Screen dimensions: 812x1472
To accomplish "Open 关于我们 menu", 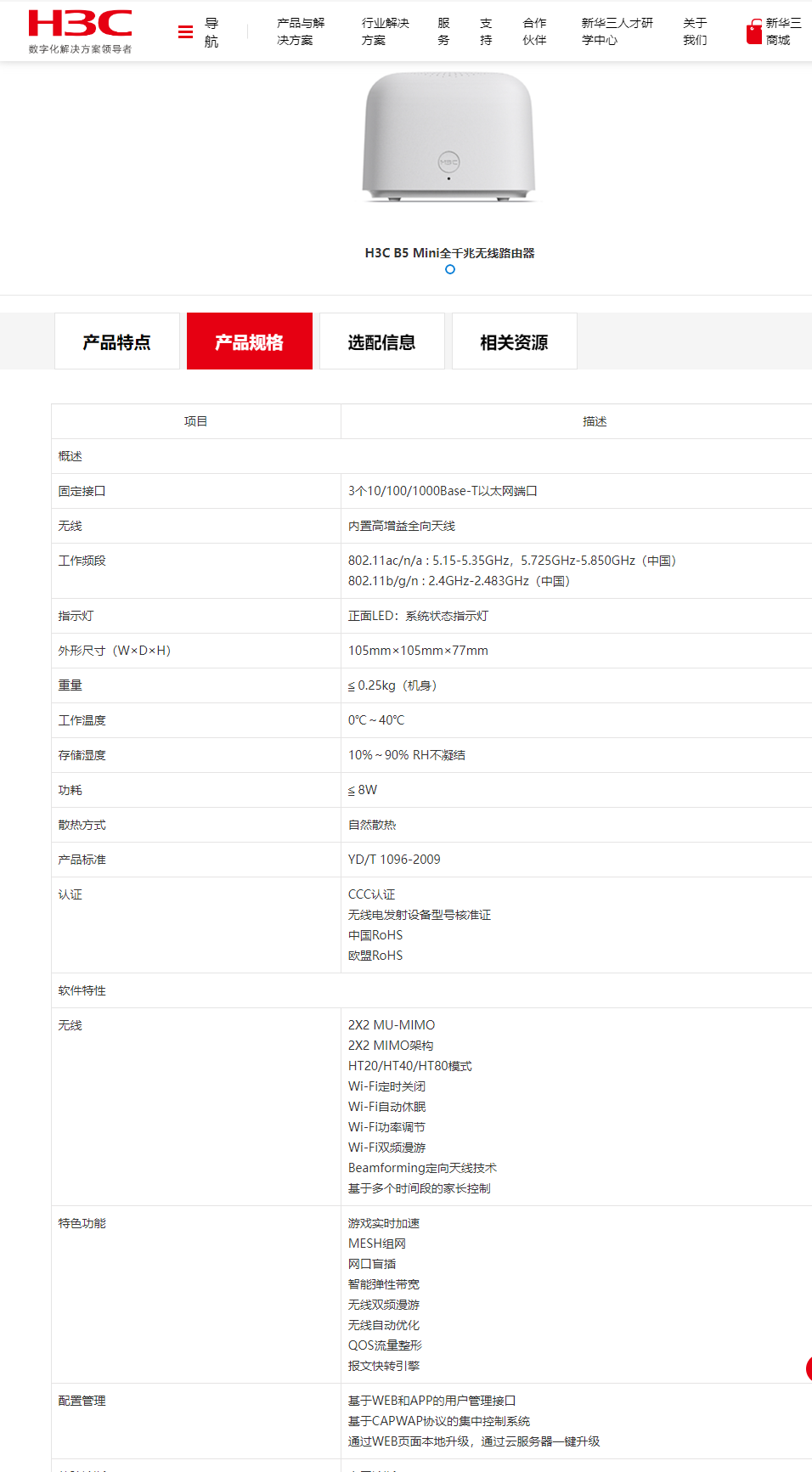I will (x=695, y=31).
